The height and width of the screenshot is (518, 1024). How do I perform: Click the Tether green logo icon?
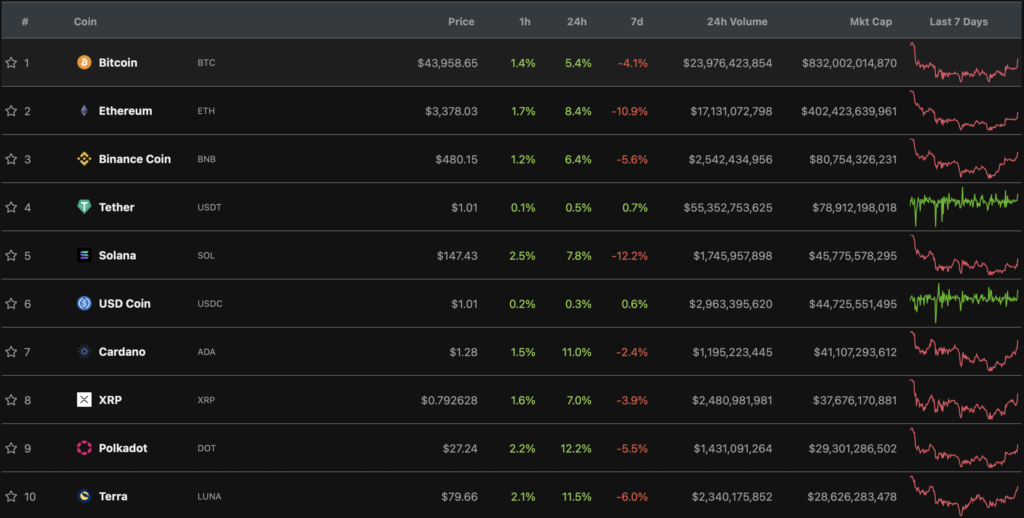pos(84,207)
